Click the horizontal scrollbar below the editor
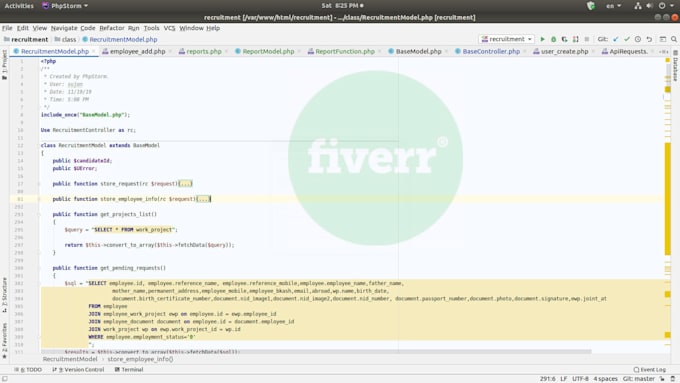The image size is (680, 383). click(316, 351)
